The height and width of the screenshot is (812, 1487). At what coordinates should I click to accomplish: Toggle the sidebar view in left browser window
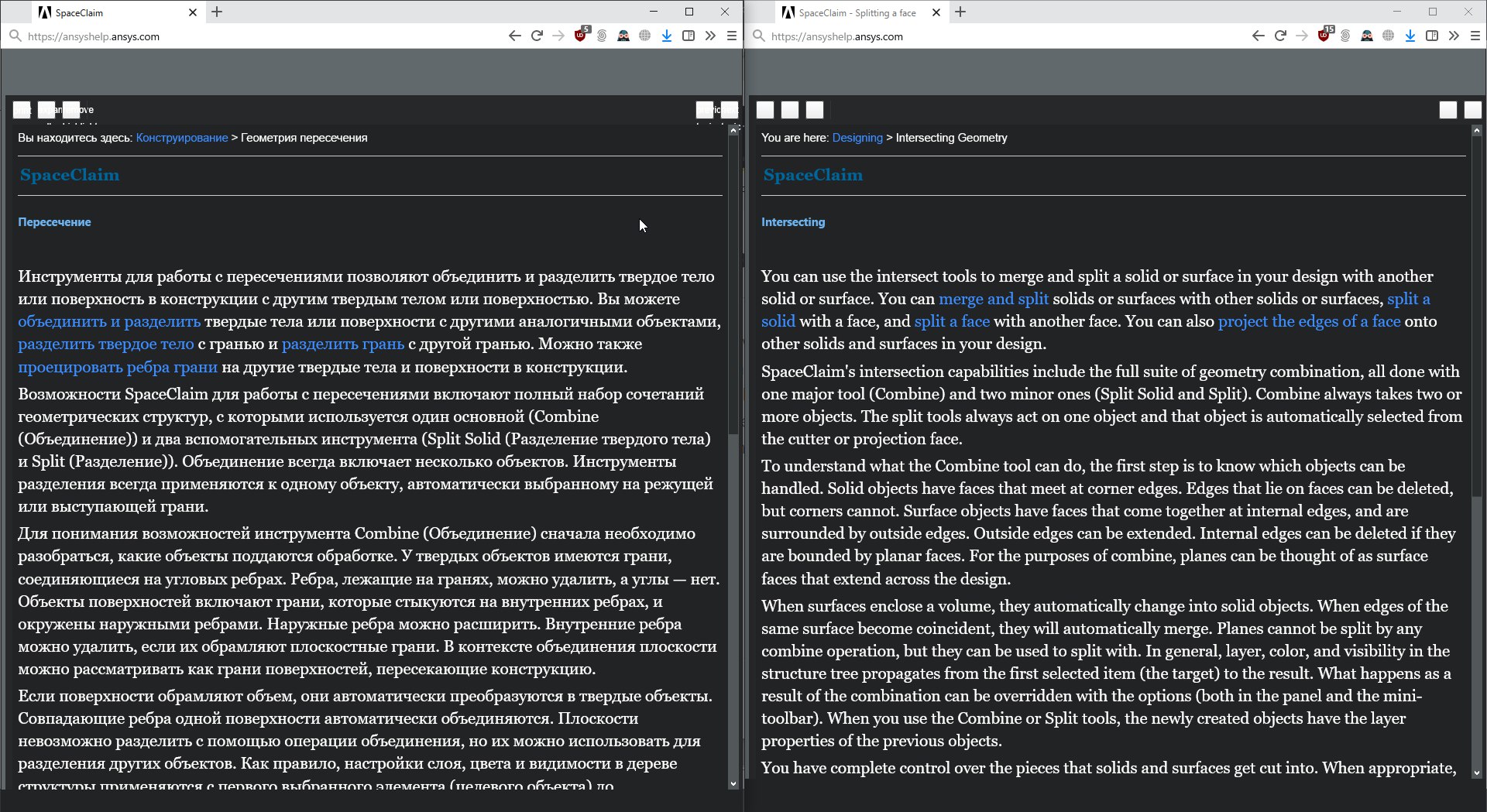tap(688, 36)
